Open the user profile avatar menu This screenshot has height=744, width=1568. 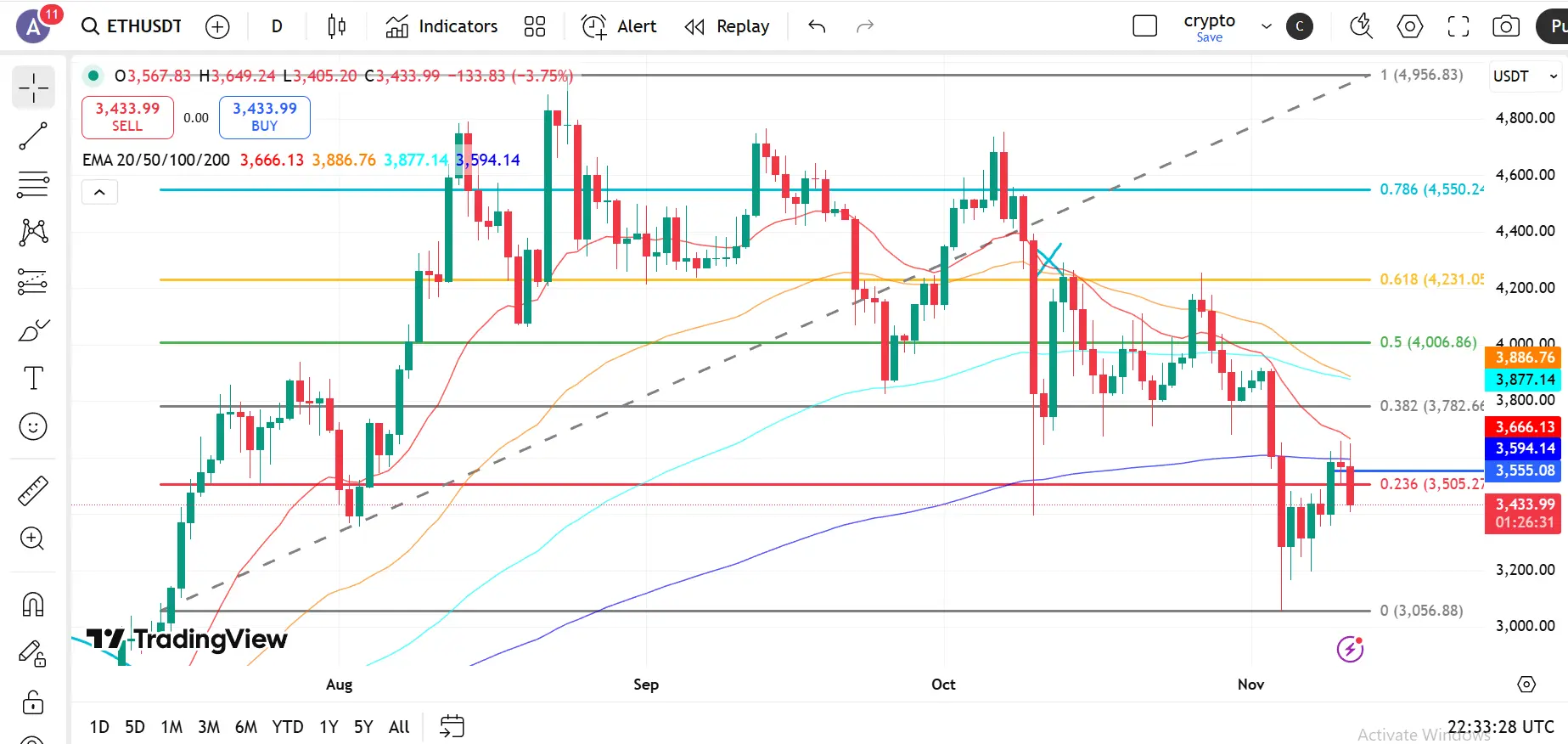[x=34, y=27]
